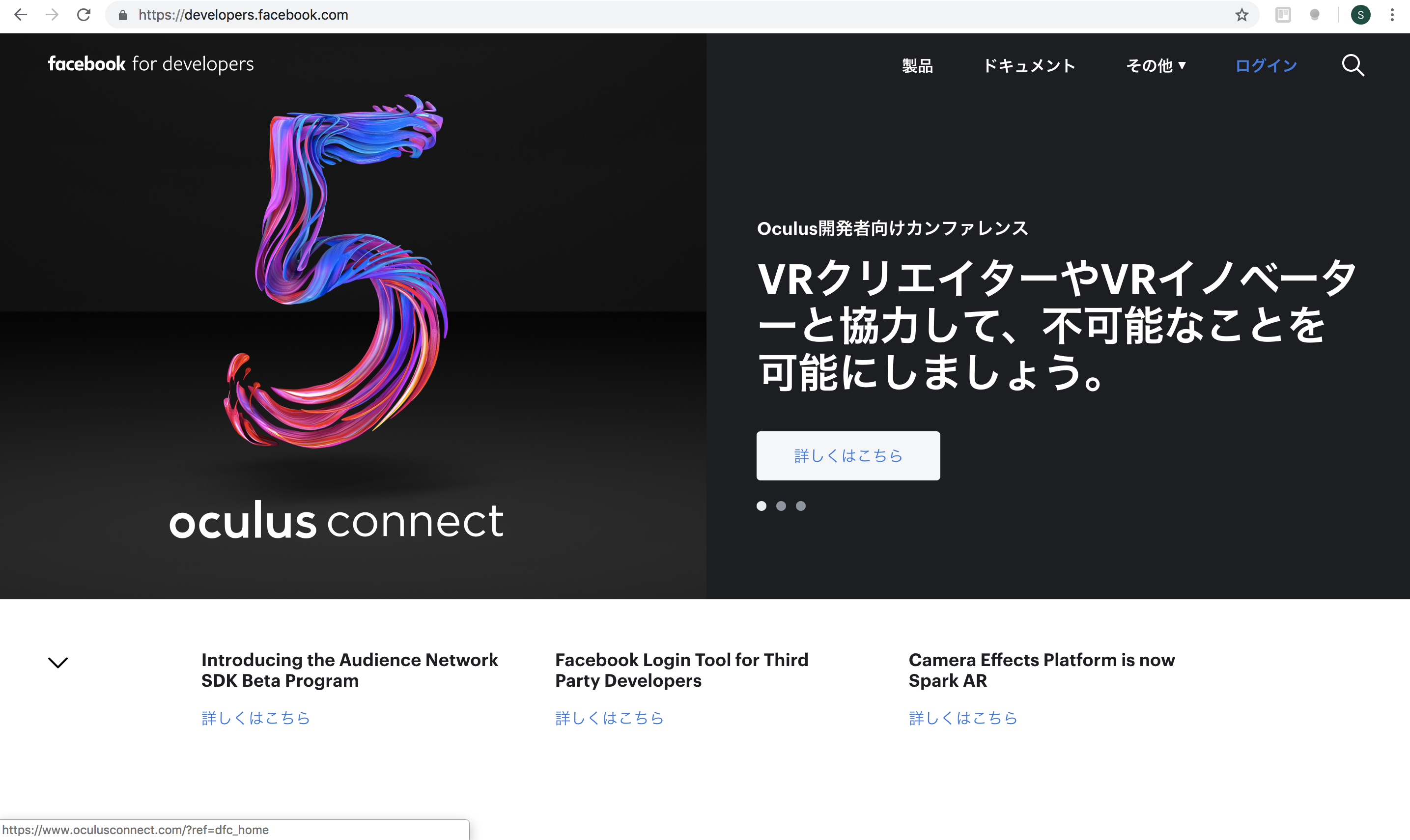The height and width of the screenshot is (840, 1410).
Task: Open Camera Effects Platform is now Spark AR
Action: click(1042, 670)
